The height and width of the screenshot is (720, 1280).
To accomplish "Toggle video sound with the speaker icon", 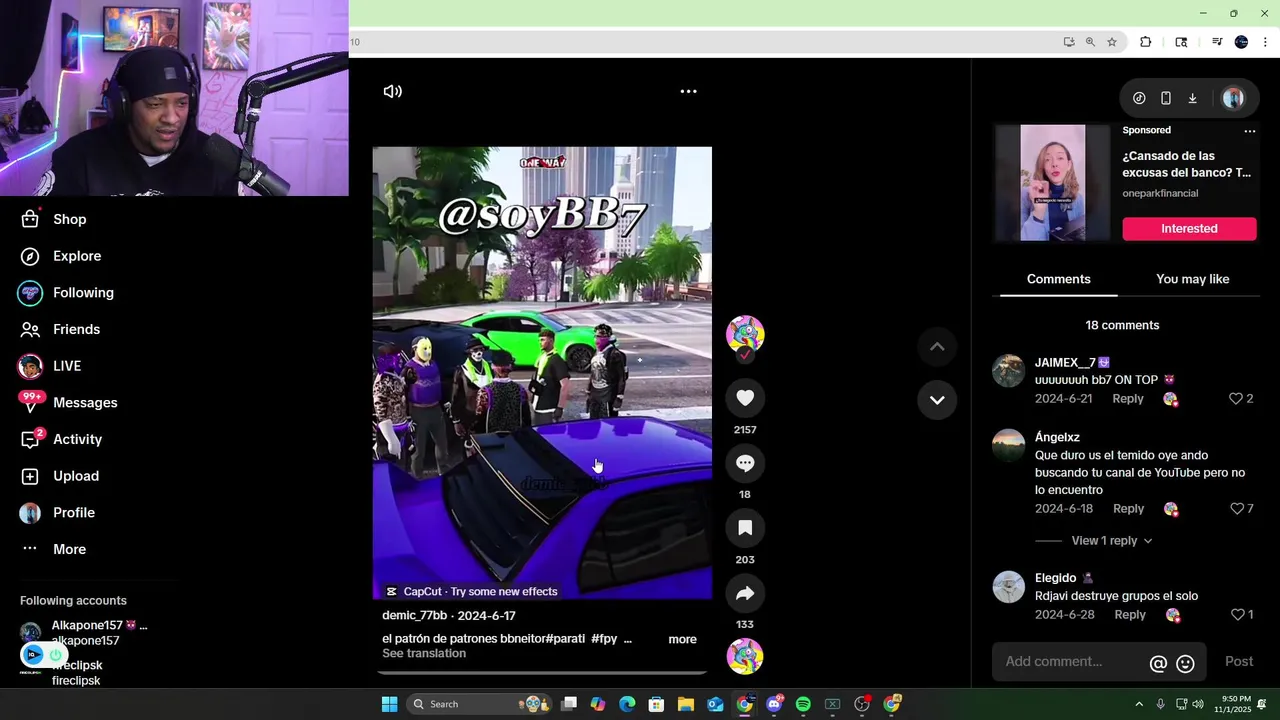I will [392, 91].
